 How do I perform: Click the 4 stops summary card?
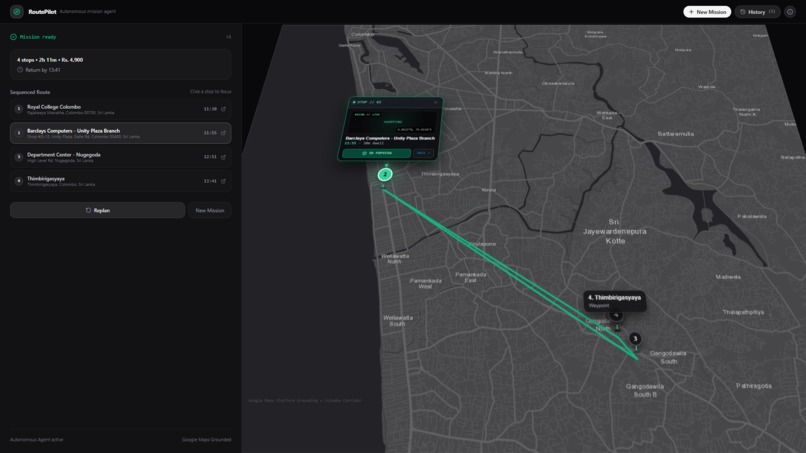[120, 64]
